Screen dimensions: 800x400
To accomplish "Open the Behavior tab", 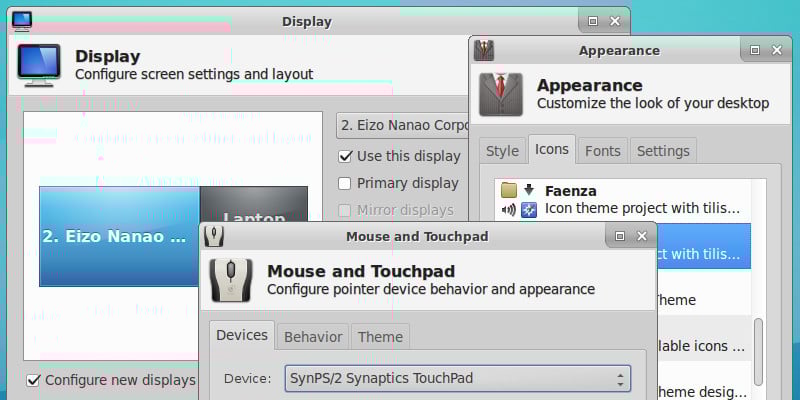I will click(313, 337).
